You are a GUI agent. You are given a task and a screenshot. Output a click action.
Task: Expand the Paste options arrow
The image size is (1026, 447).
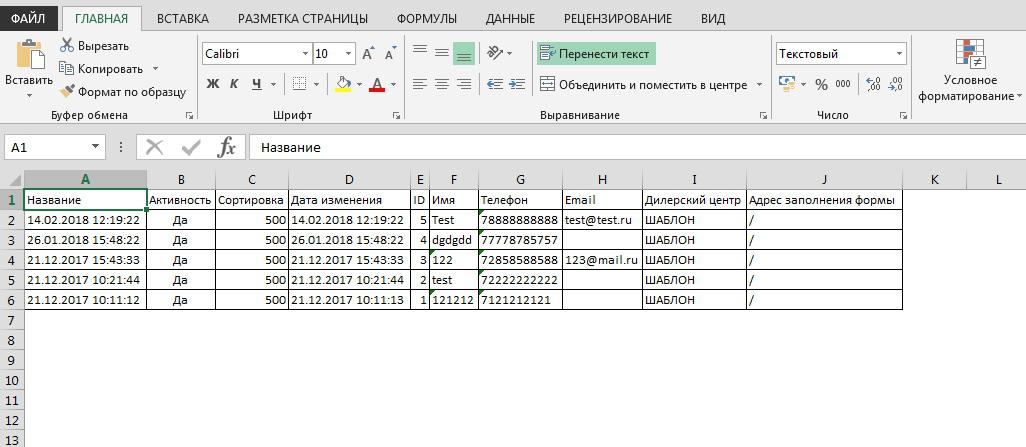[x=29, y=96]
